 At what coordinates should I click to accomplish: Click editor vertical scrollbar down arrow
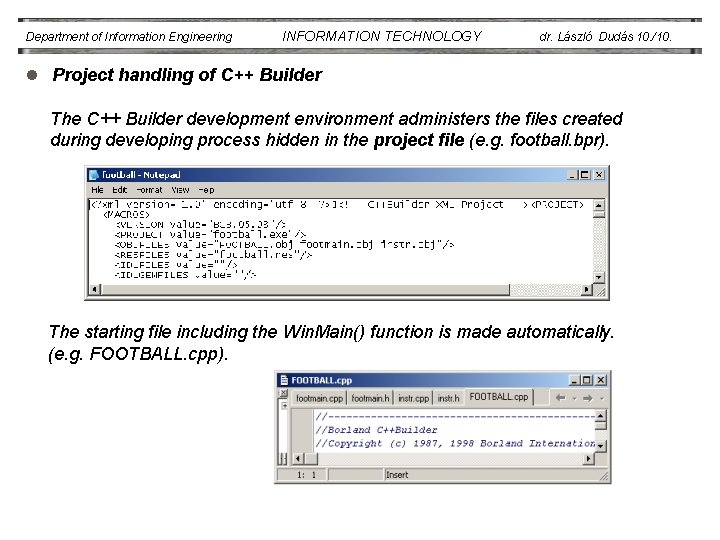(x=600, y=445)
